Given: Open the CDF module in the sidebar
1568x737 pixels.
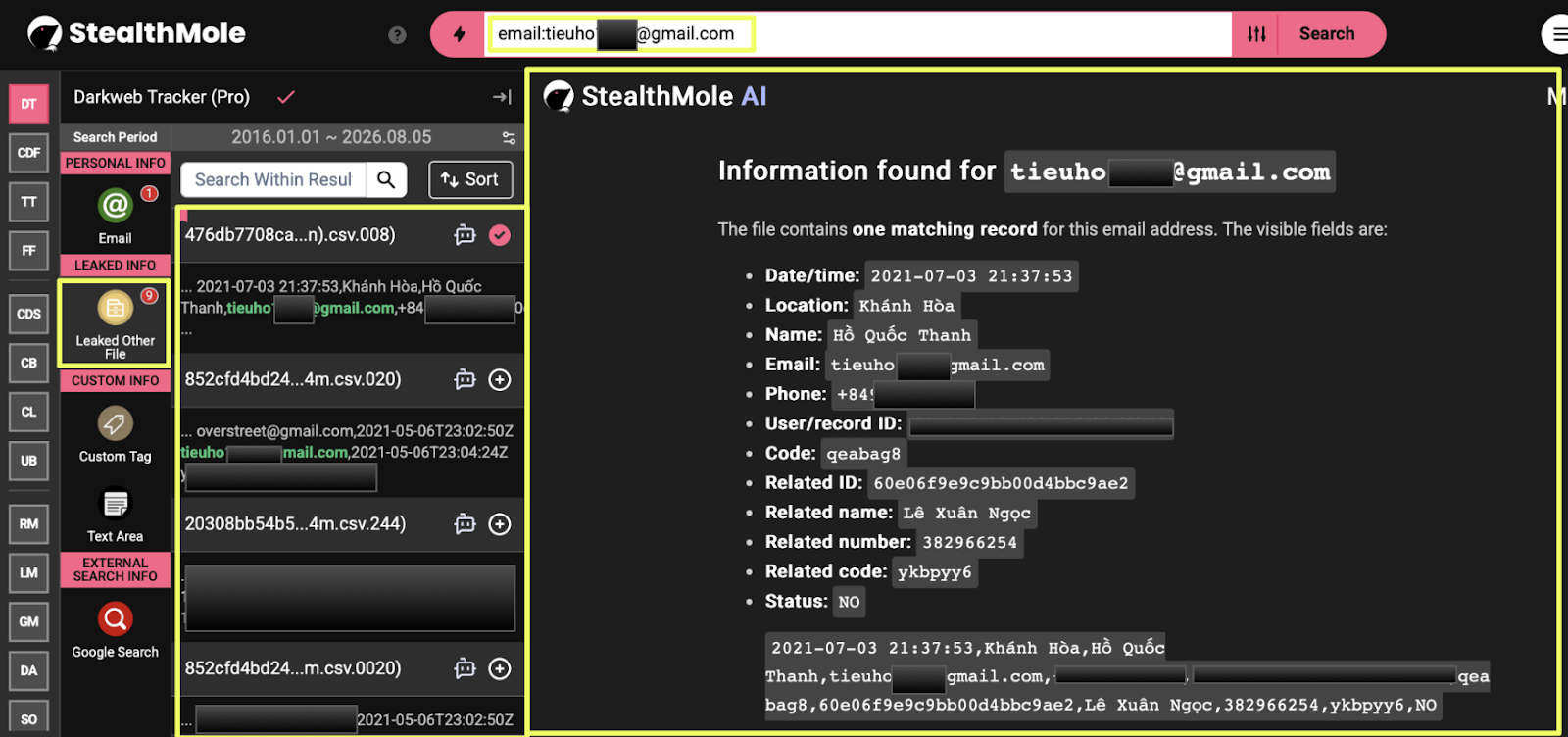Looking at the screenshot, I should pos(28,153).
